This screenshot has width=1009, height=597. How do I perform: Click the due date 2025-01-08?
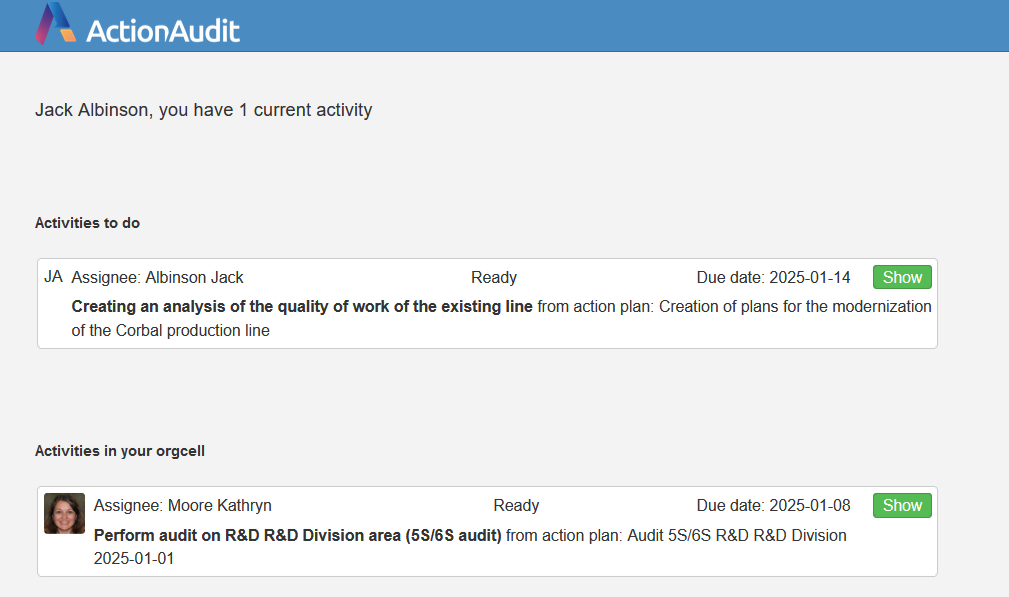coord(773,505)
